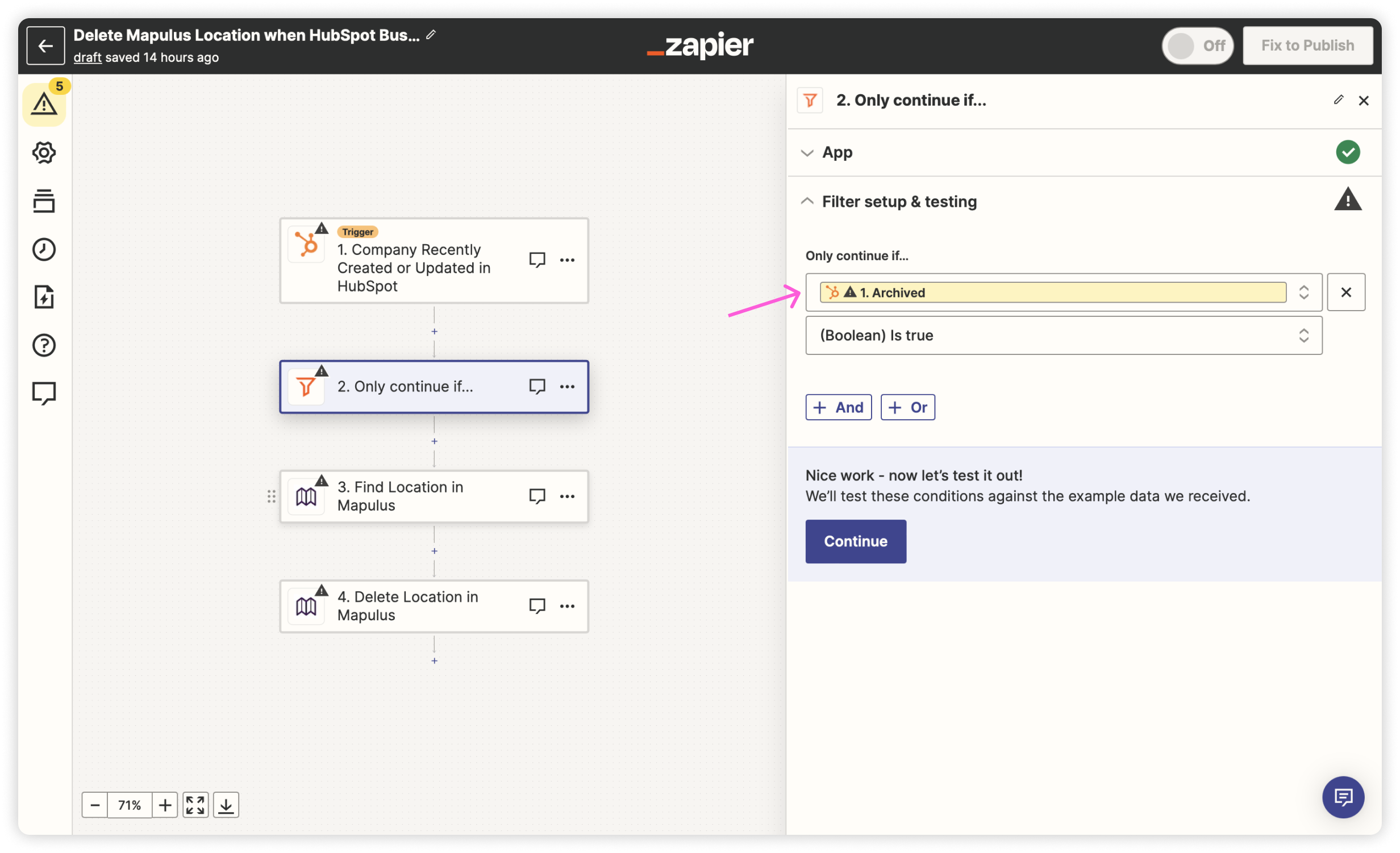
Task: Click the back arrow button
Action: click(x=45, y=45)
